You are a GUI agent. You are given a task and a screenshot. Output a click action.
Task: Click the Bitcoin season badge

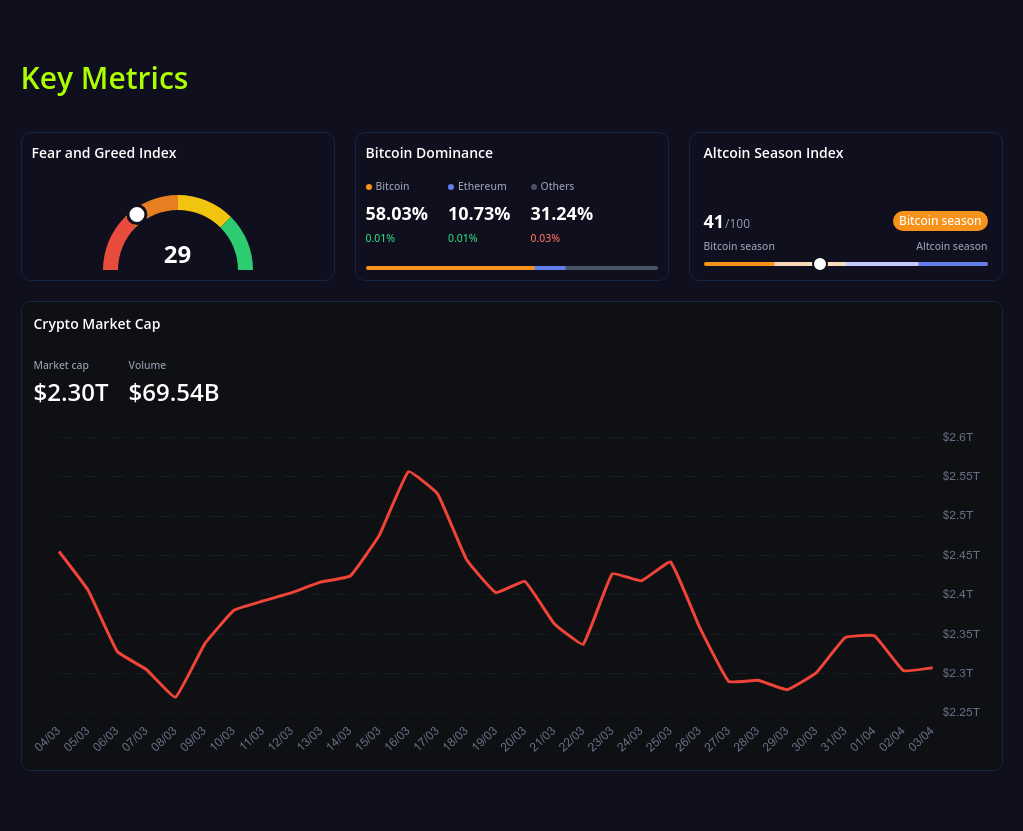940,220
